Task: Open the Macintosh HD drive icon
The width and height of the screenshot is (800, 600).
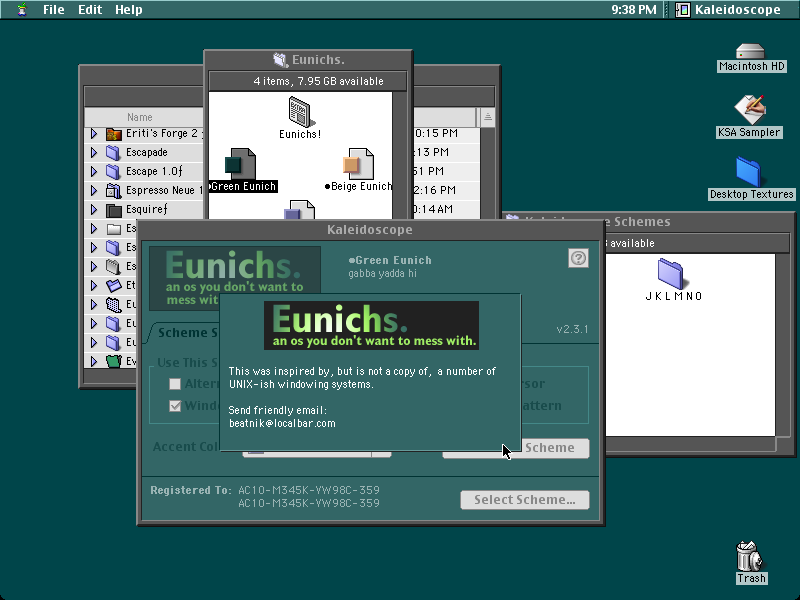Action: [750, 52]
